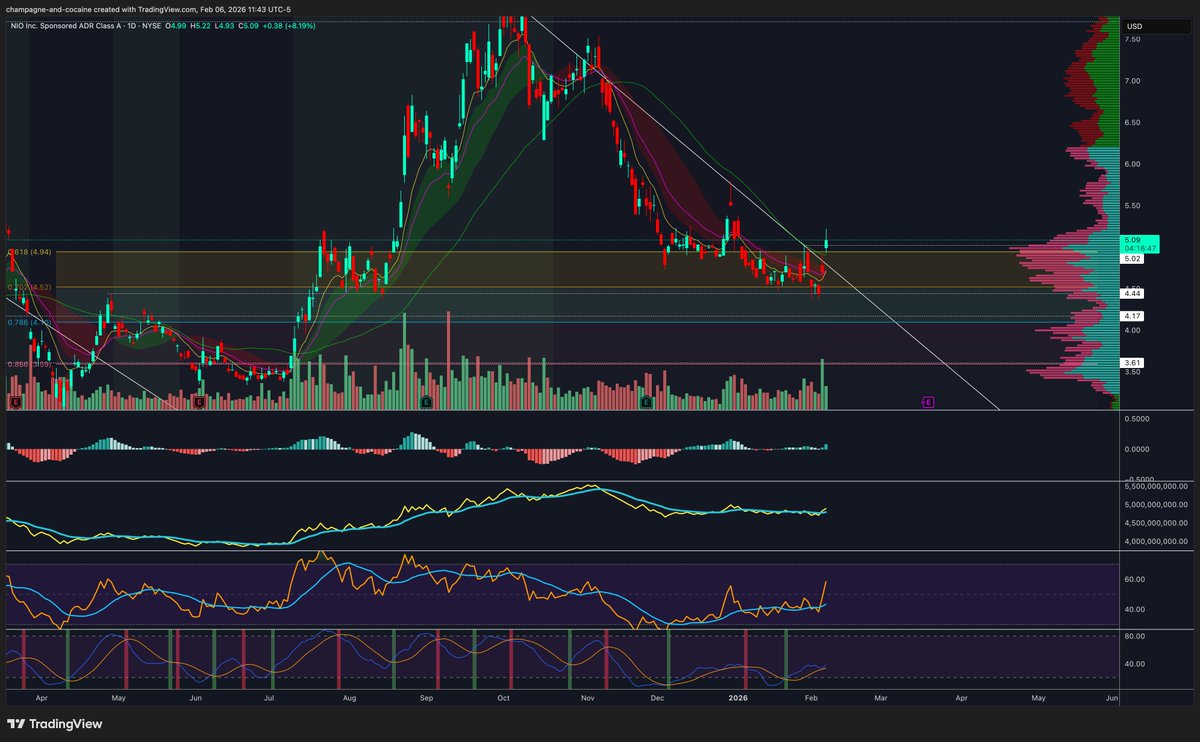This screenshot has height=742, width=1200.
Task: Click the Mar label on the time axis
Action: pyautogui.click(x=881, y=697)
